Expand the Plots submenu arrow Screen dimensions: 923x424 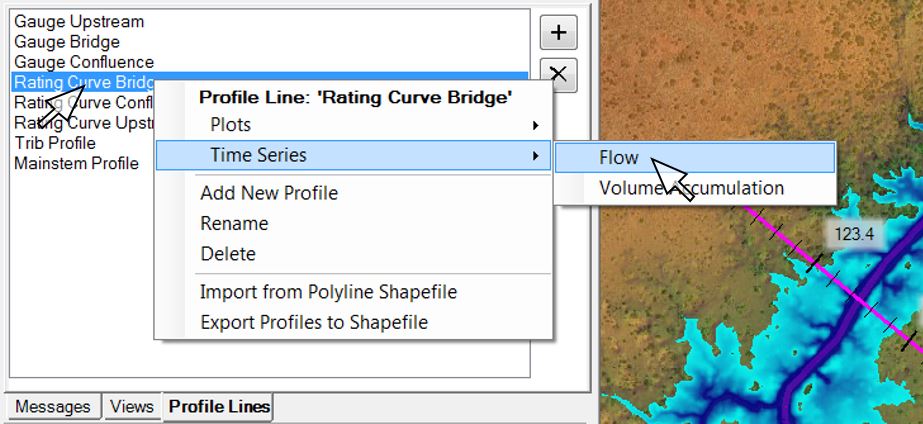[535, 125]
